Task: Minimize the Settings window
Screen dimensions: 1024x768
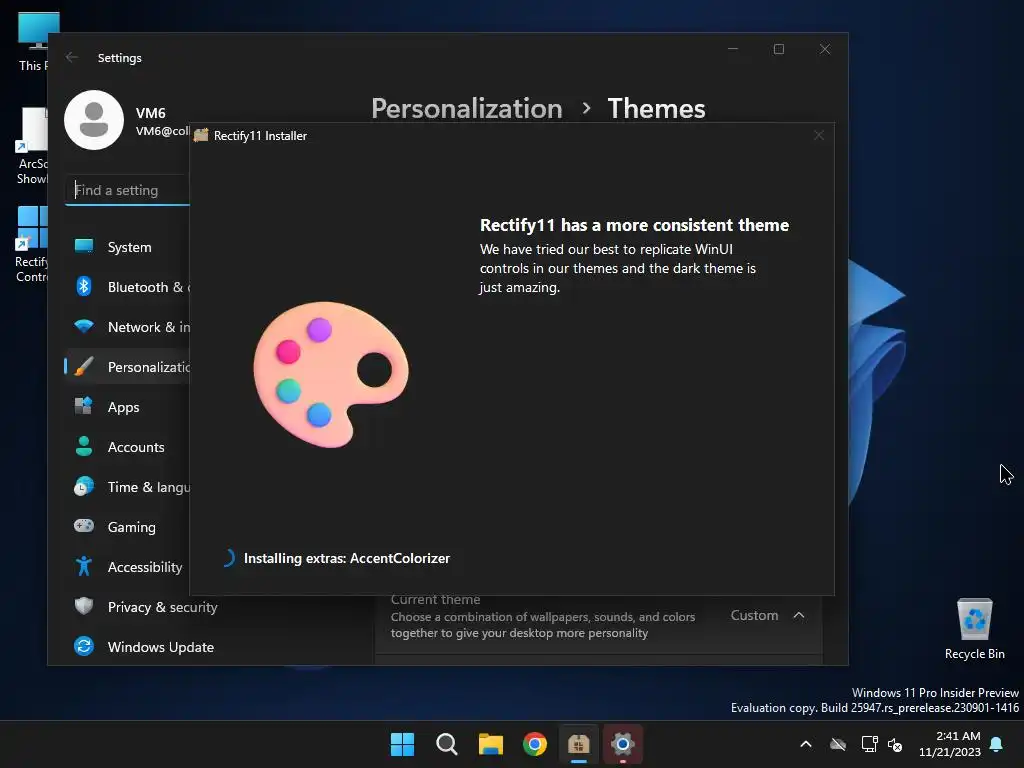Action: point(733,49)
